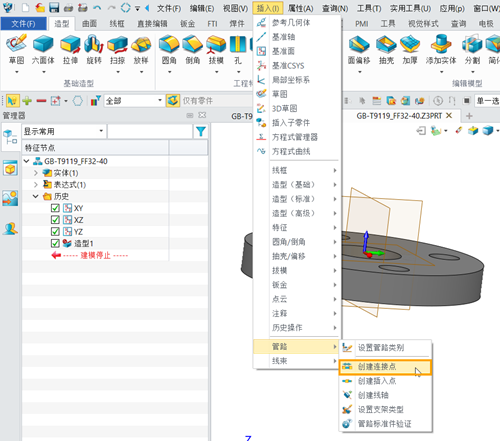The height and width of the screenshot is (441, 500).
Task: Toggle the yellow selection arrow tool
Action: point(12,101)
